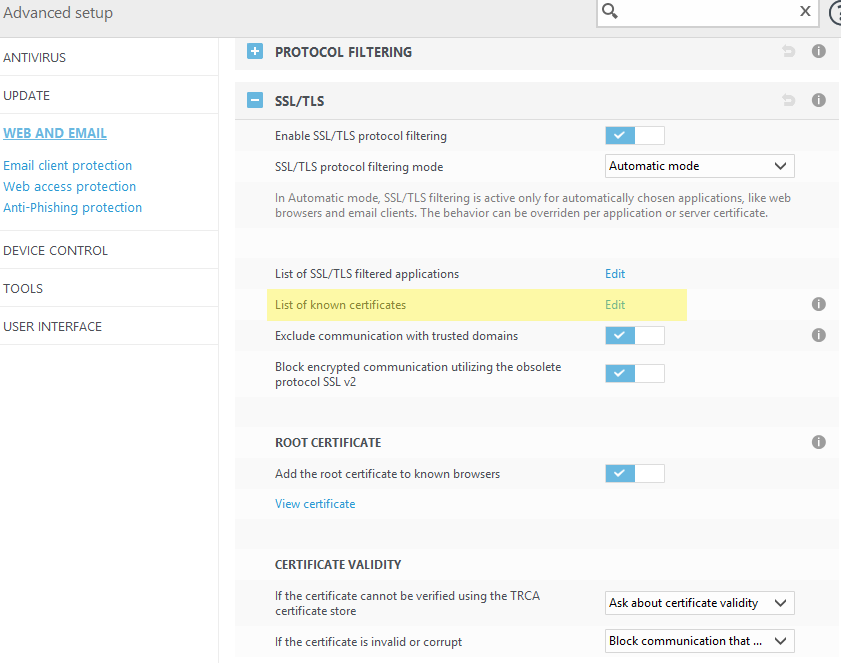Open SSL/TLS protocol filtering mode dropdown
The height and width of the screenshot is (663, 841).
pos(699,166)
